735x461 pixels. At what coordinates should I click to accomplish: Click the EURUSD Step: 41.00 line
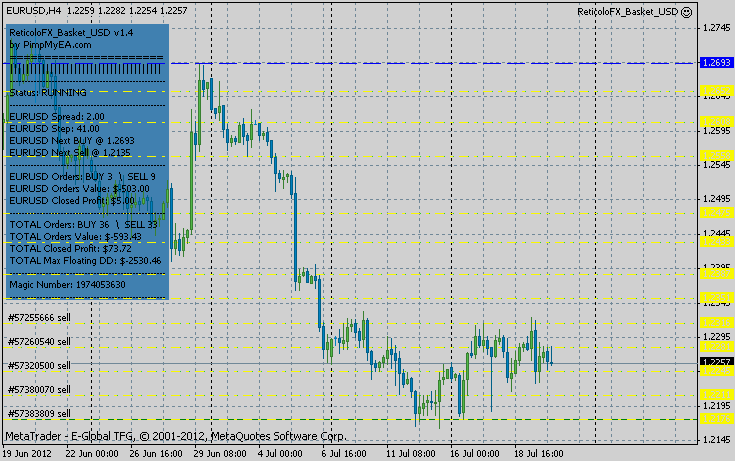pos(54,128)
